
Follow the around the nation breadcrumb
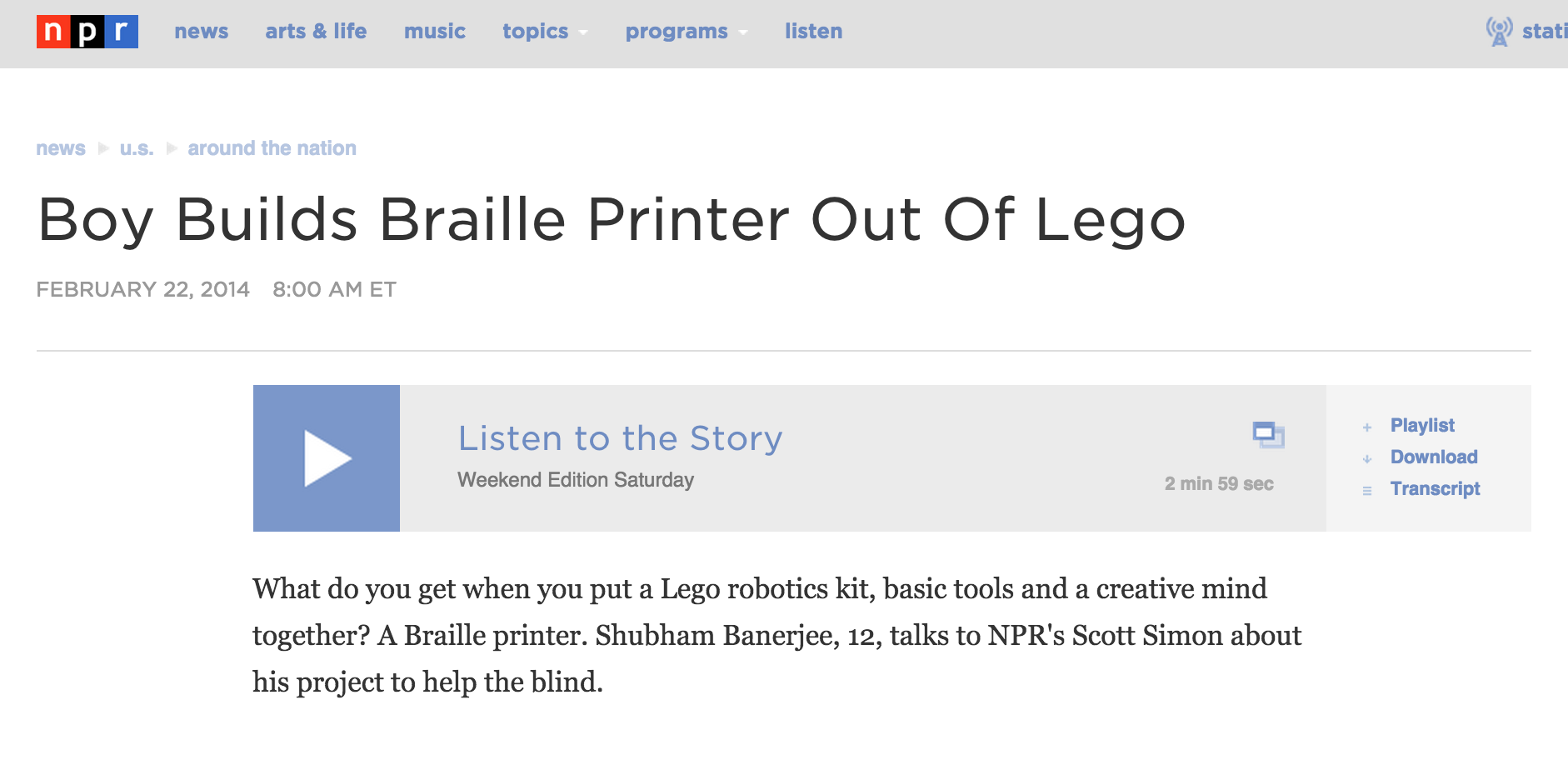pos(272,148)
